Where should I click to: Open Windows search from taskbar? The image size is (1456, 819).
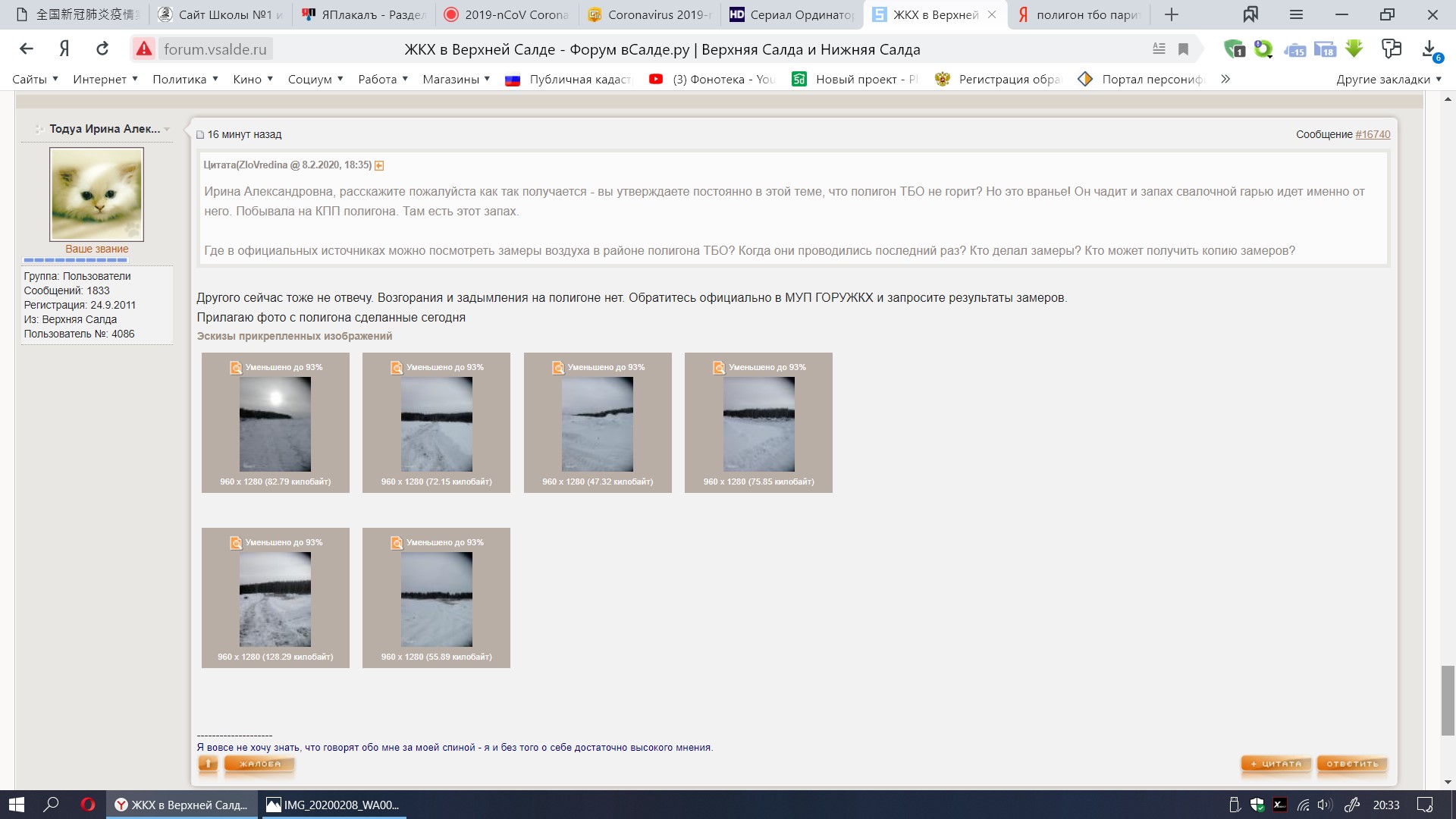51,805
